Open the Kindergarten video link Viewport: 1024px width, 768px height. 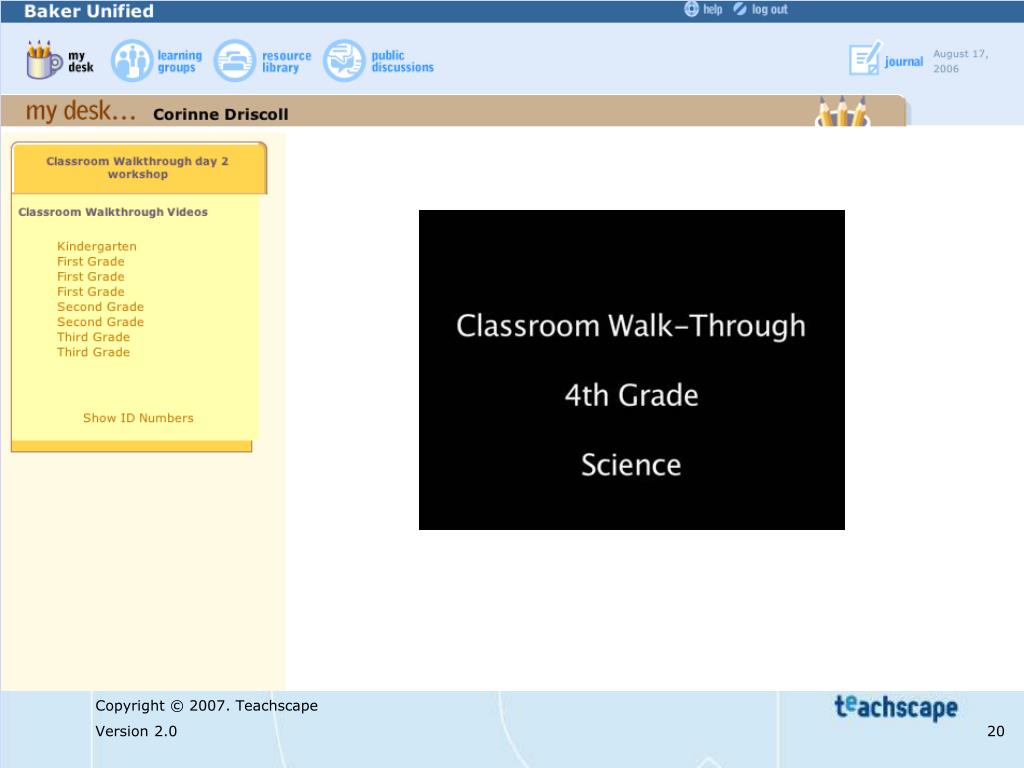97,246
